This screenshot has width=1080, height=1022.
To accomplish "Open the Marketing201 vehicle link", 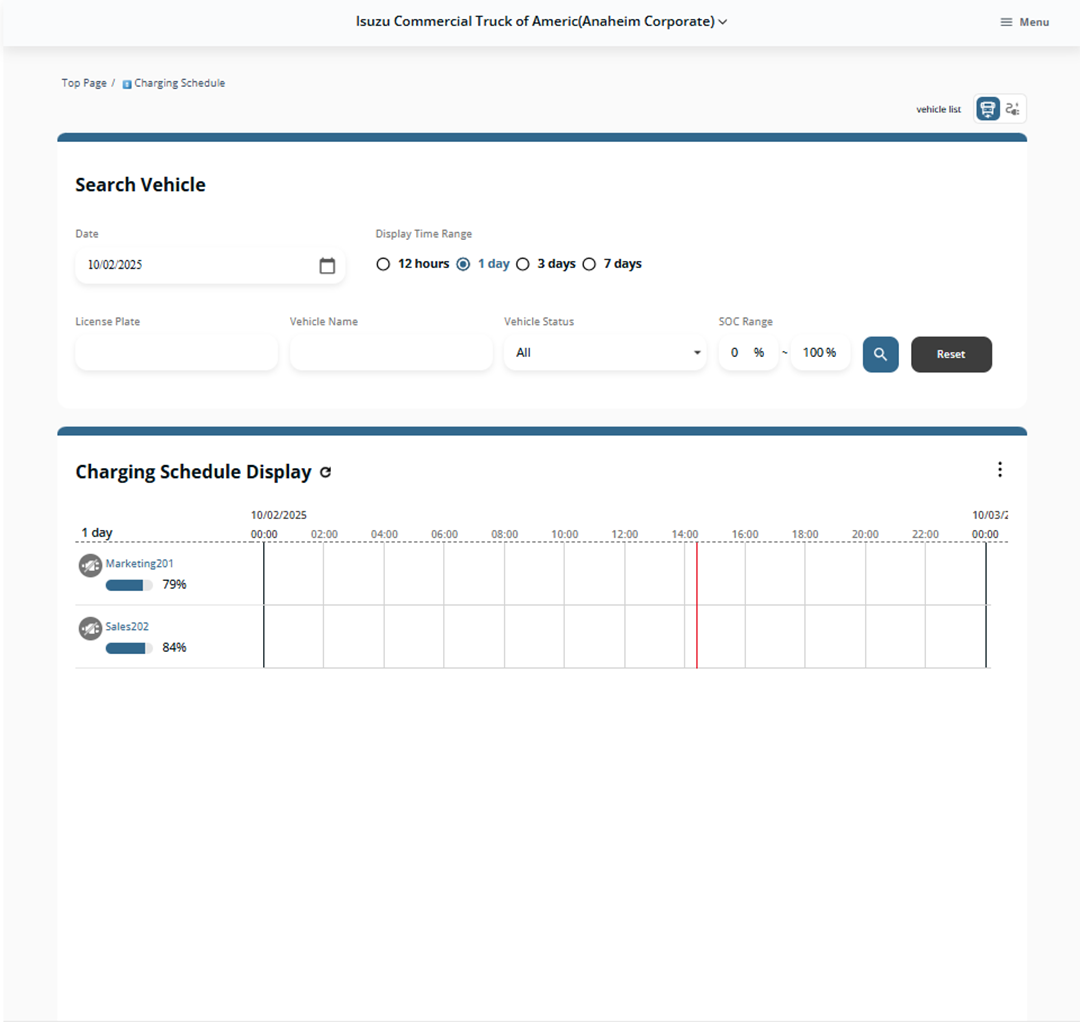I will 139,564.
